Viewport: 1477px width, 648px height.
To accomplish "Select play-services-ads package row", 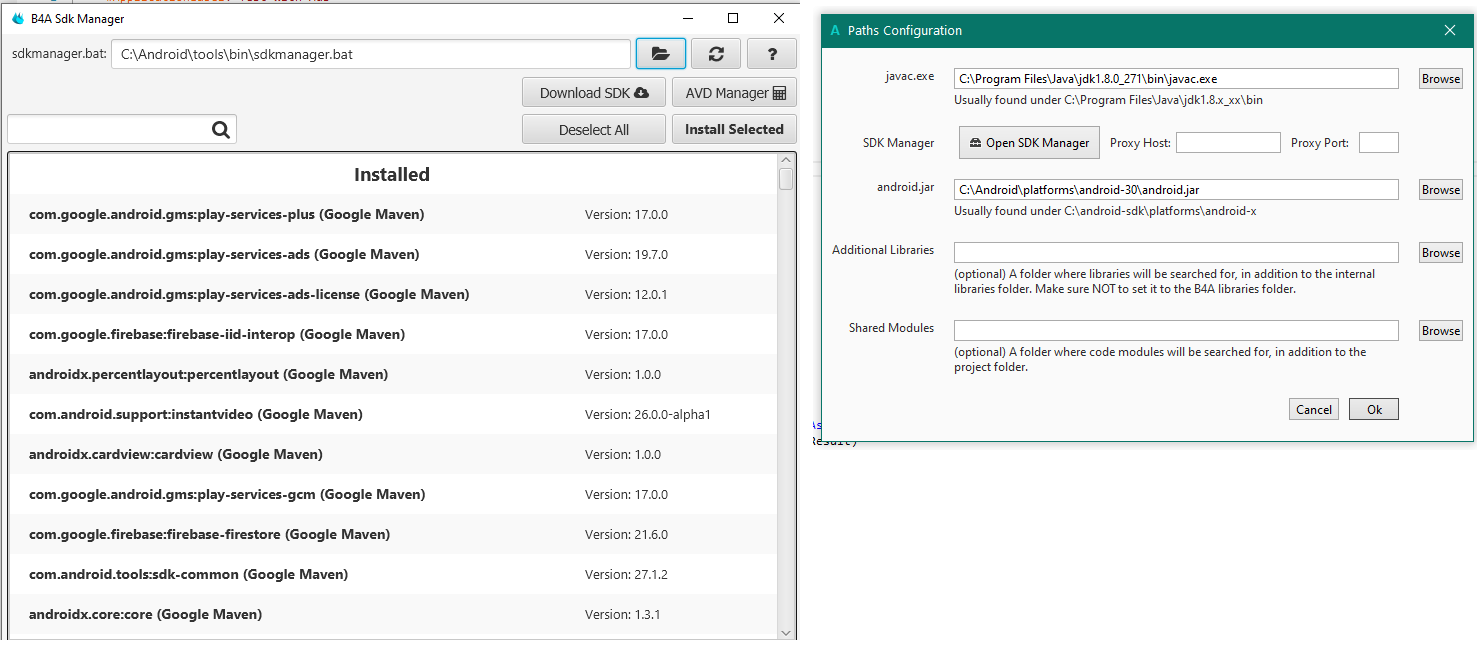I will (x=392, y=254).
